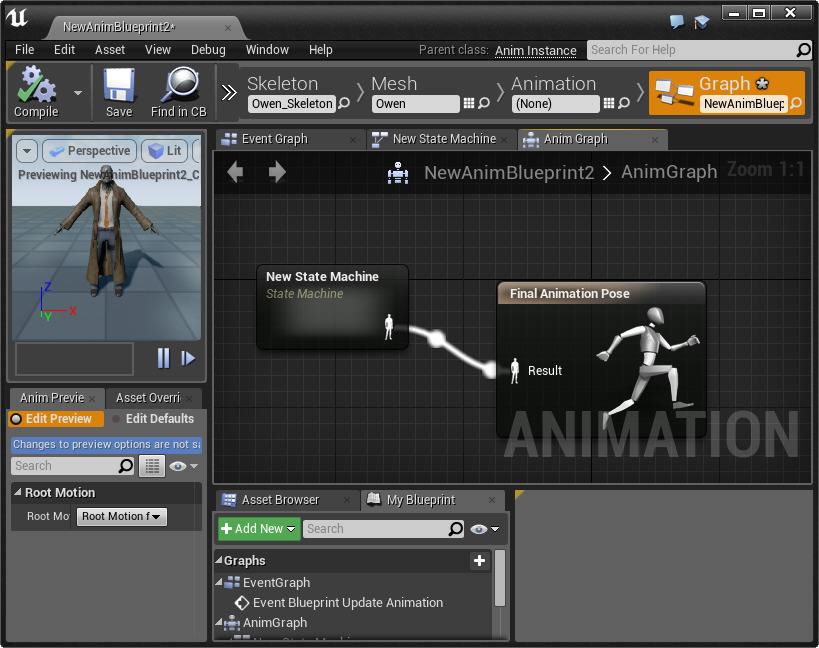The image size is (819, 648).
Task: Browse to Owen_Skeleton using magnifier icon
Action: coord(344,104)
